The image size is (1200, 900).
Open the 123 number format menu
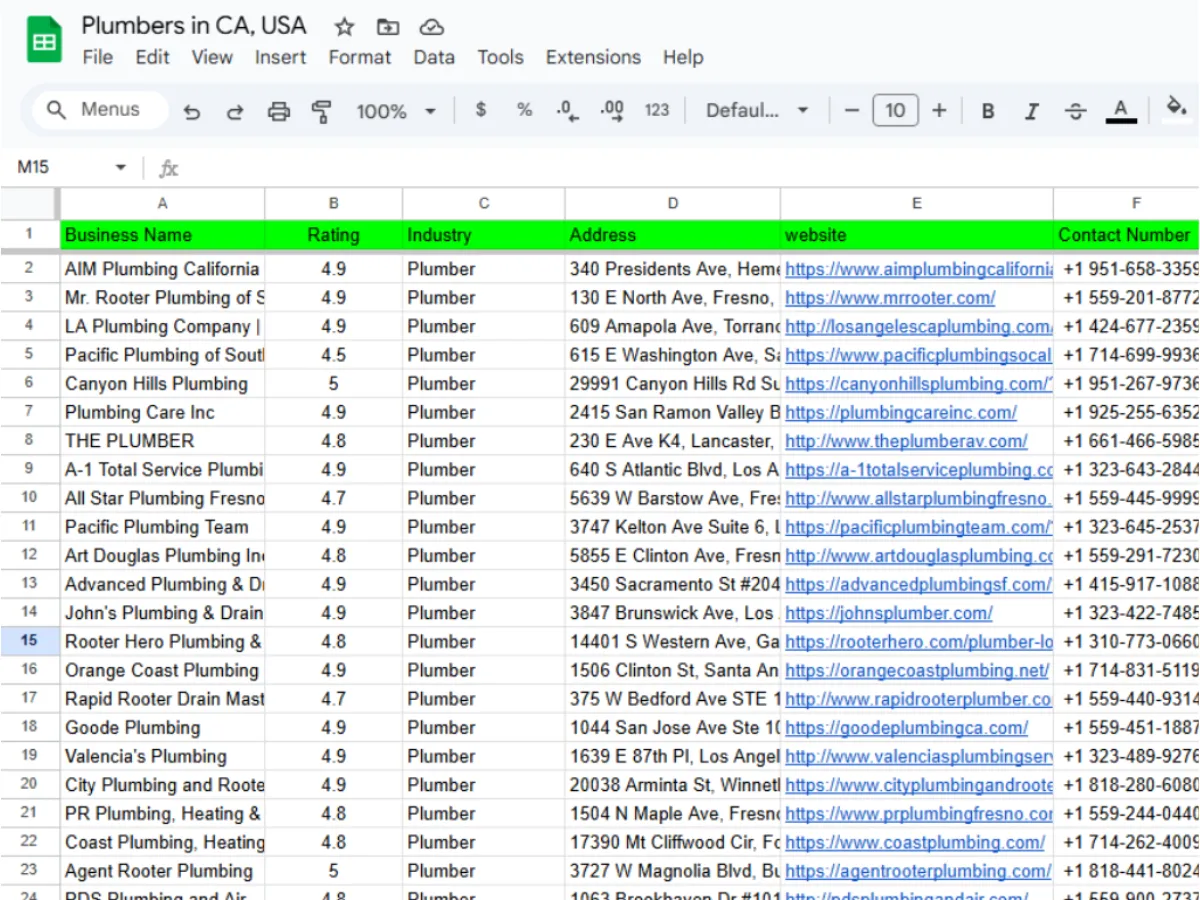[657, 110]
